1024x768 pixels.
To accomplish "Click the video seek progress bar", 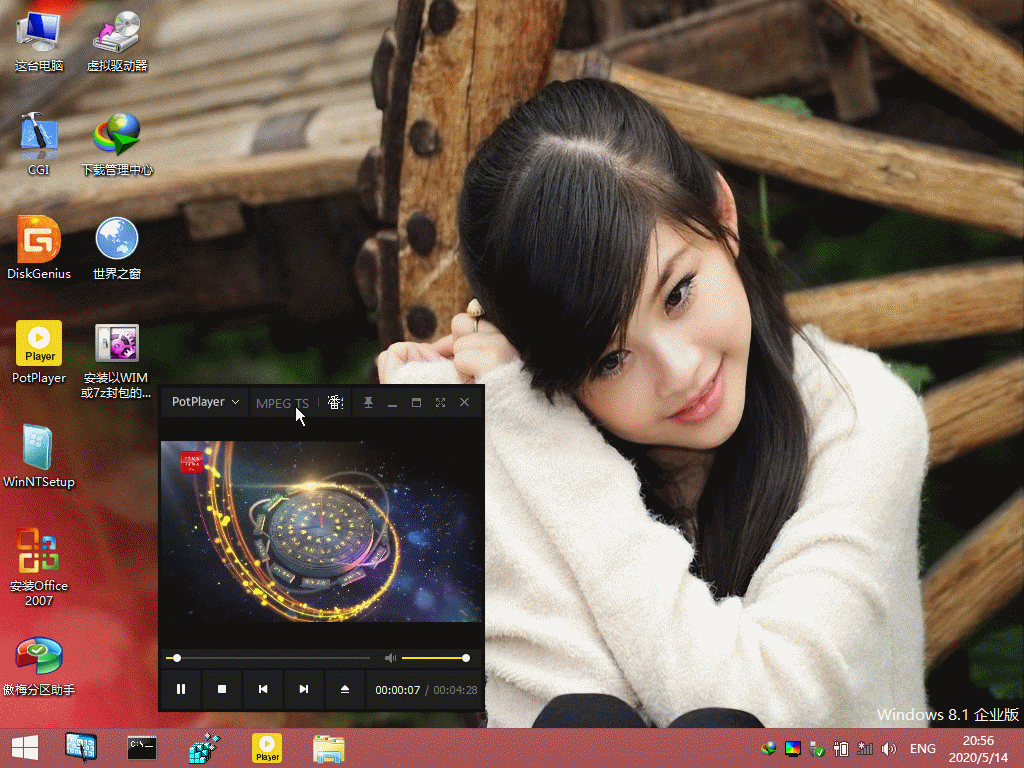I will click(270, 658).
